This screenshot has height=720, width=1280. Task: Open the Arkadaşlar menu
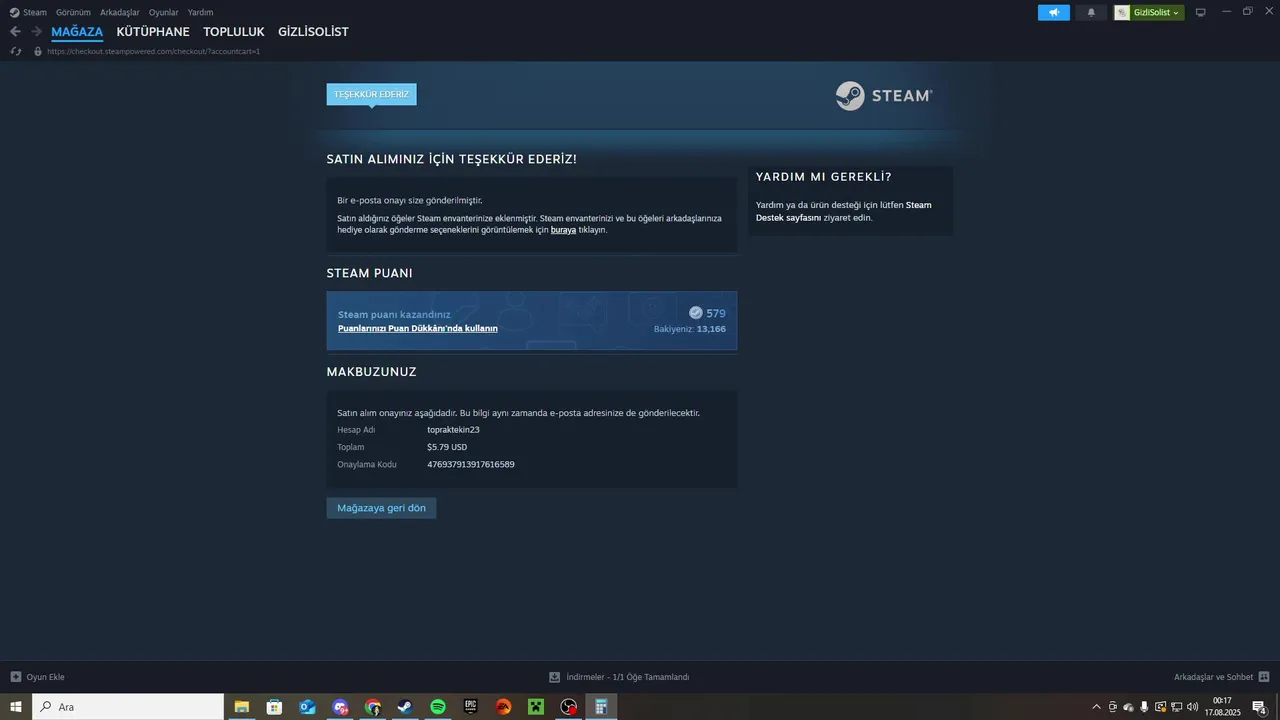[x=120, y=12]
